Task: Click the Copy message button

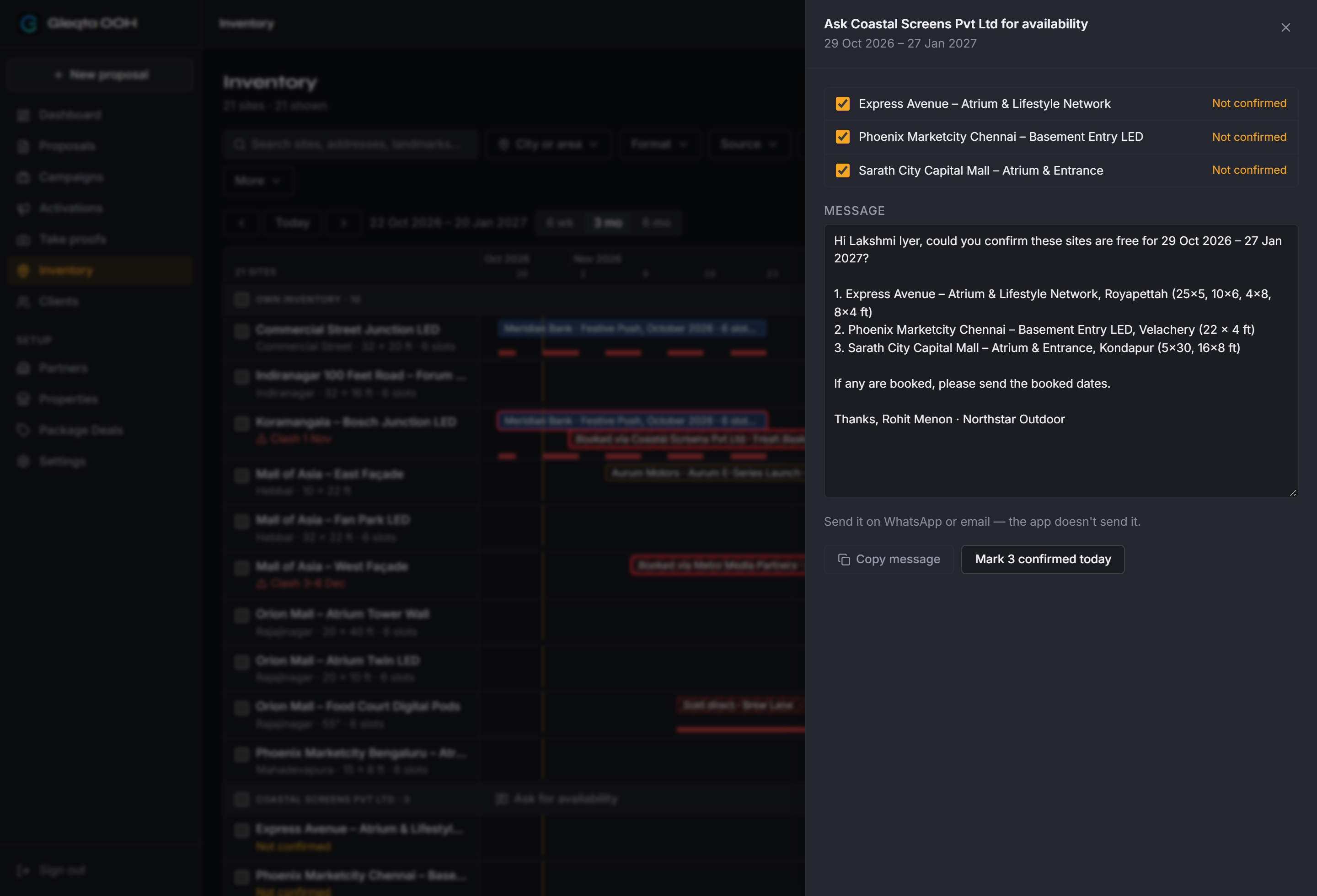Action: tap(889, 559)
